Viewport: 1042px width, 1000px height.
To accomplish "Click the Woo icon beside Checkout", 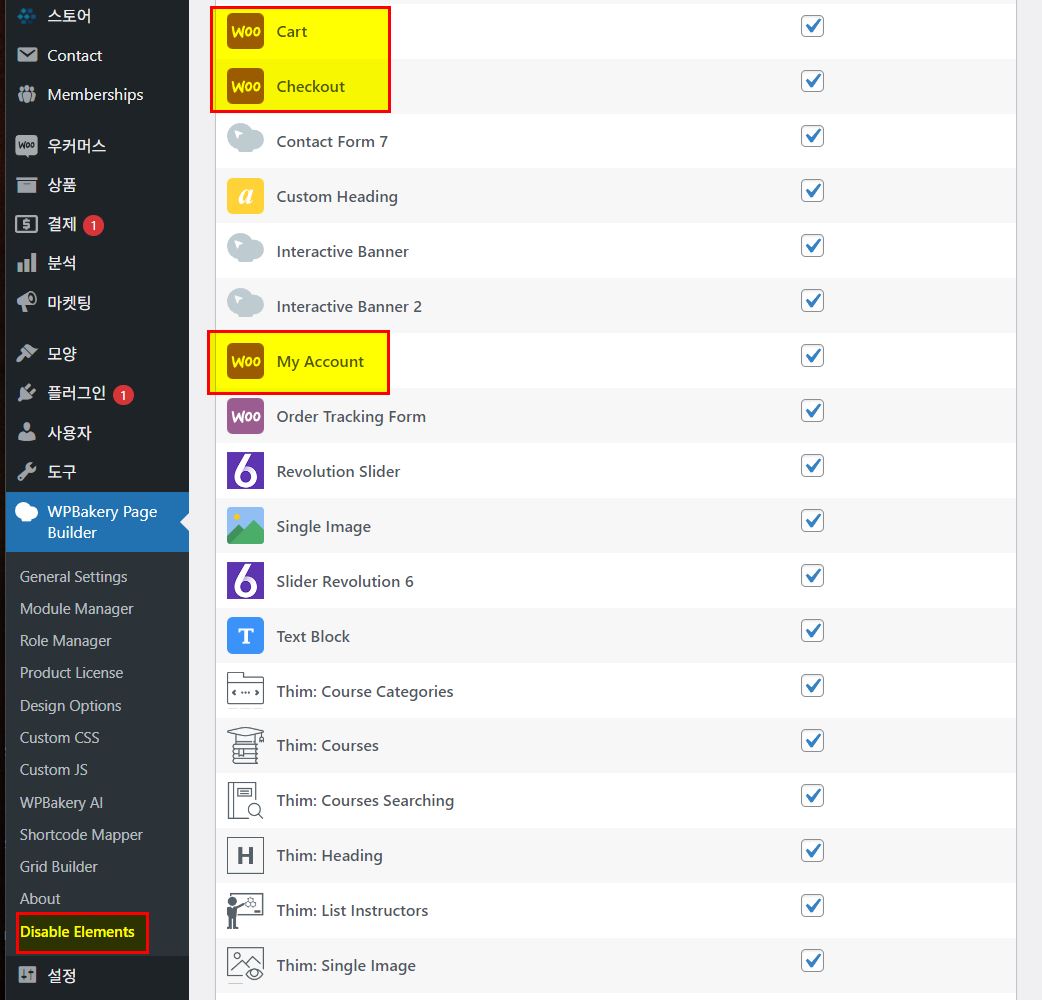I will [245, 86].
